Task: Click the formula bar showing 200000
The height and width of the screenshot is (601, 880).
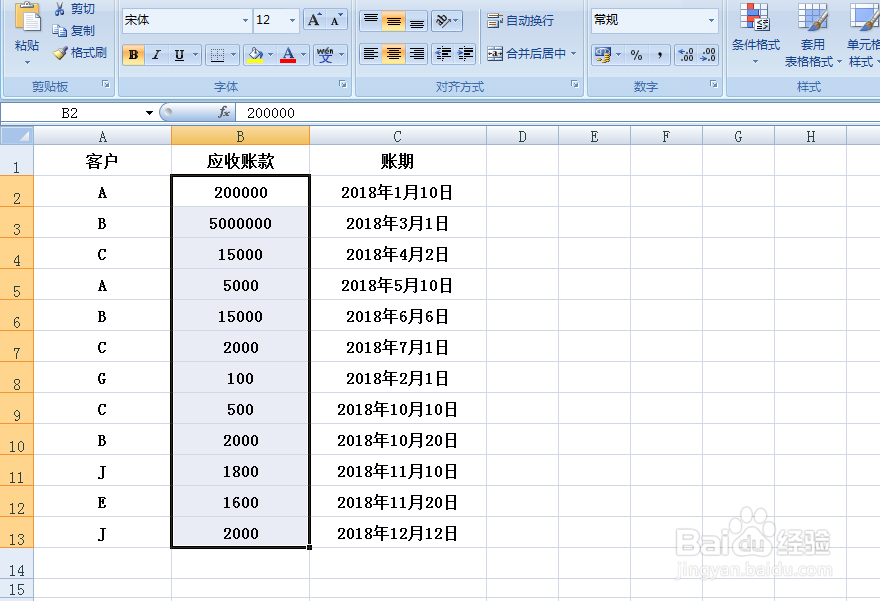Action: tap(558, 113)
